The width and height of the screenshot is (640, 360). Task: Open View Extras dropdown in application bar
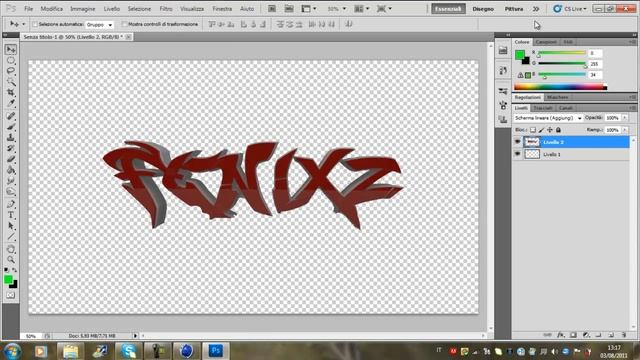309,9
